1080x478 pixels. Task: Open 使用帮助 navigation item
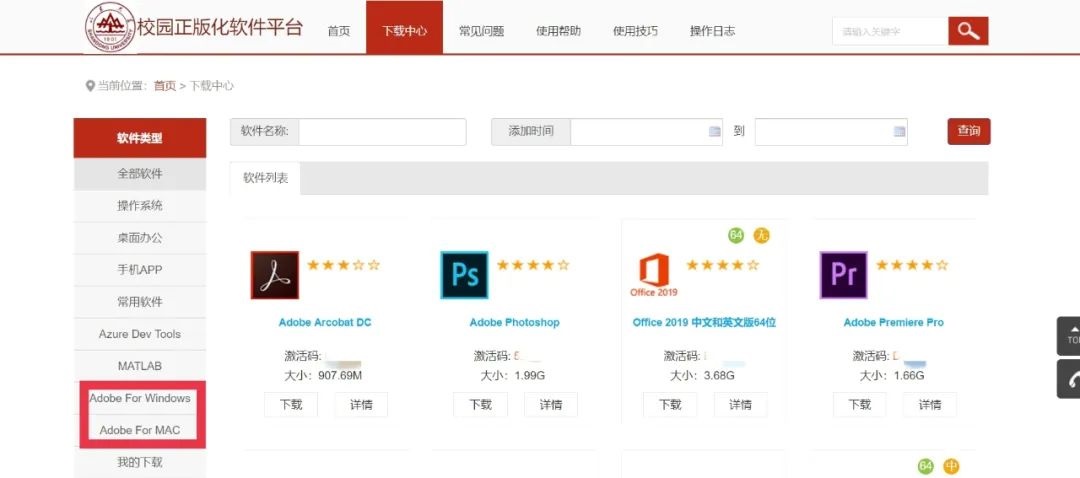click(559, 31)
